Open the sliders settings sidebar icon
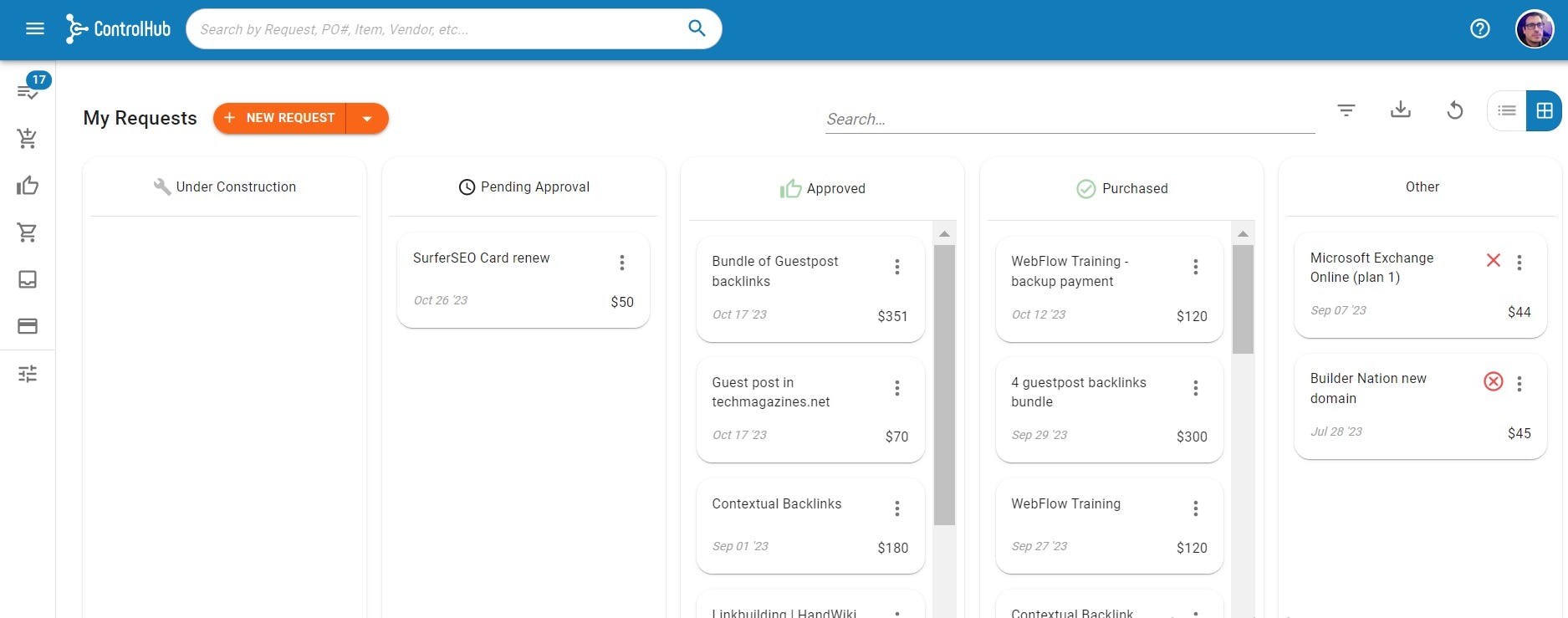Viewport: 1568px width, 618px height. pyautogui.click(x=28, y=374)
